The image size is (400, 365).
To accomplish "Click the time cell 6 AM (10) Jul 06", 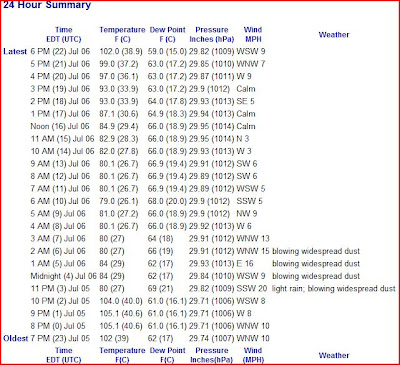I will (60, 201).
